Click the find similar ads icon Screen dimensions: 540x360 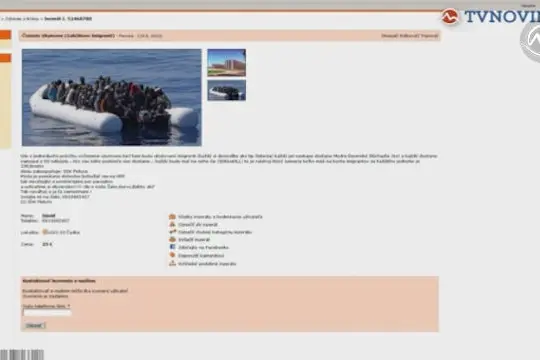coord(172,264)
